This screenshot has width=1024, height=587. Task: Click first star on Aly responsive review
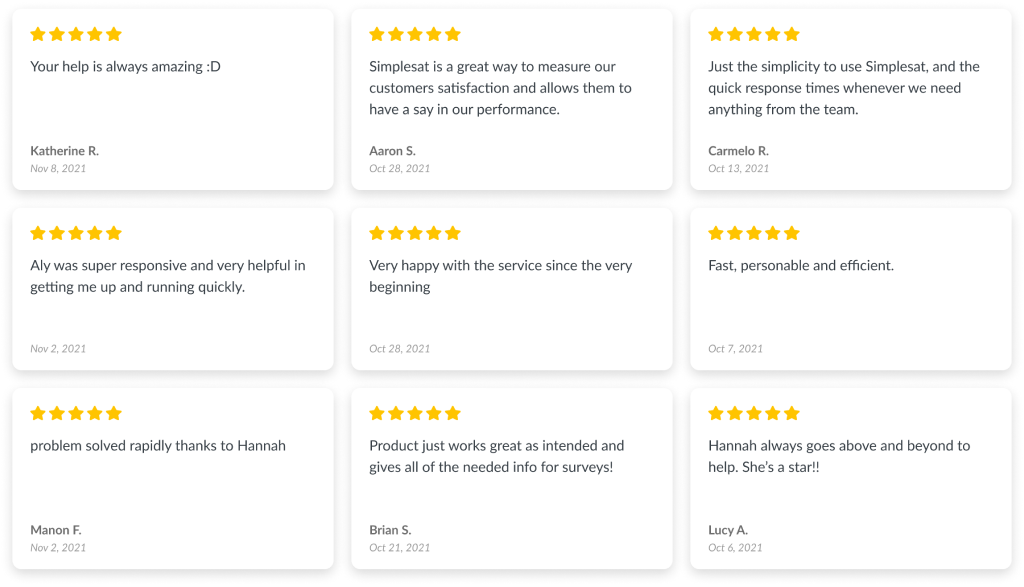[38, 233]
